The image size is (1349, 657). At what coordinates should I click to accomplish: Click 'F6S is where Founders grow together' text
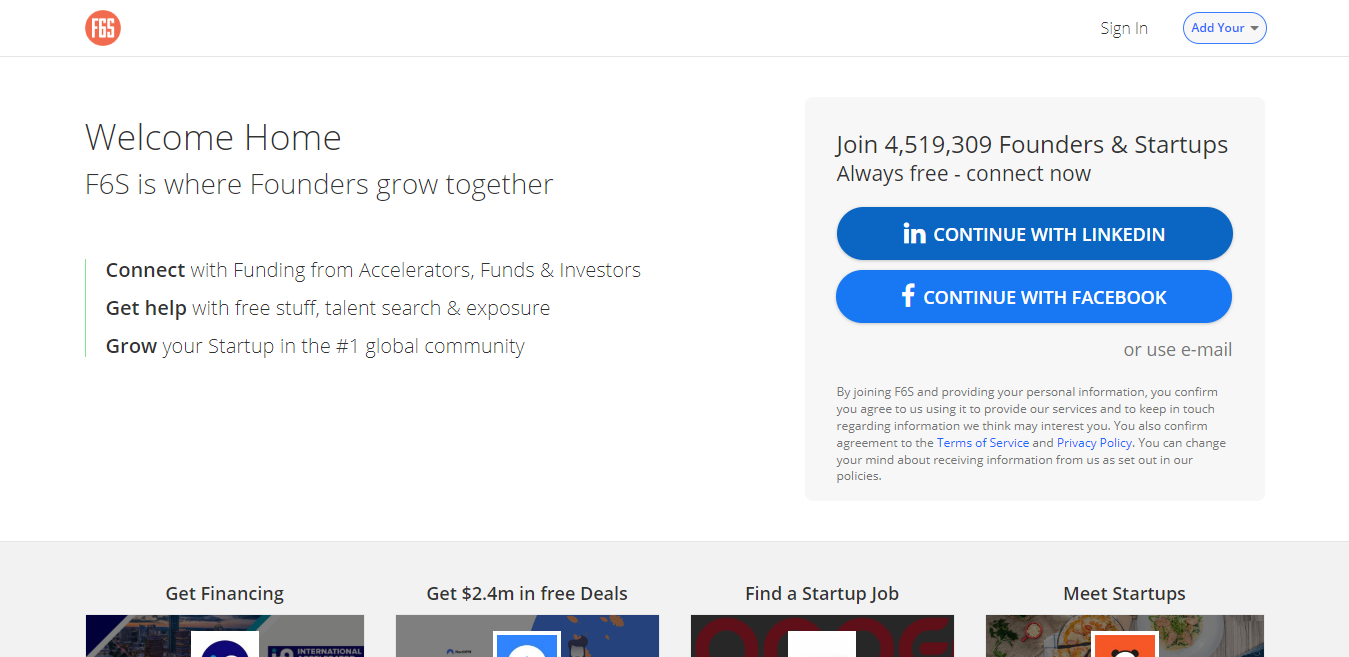(319, 184)
